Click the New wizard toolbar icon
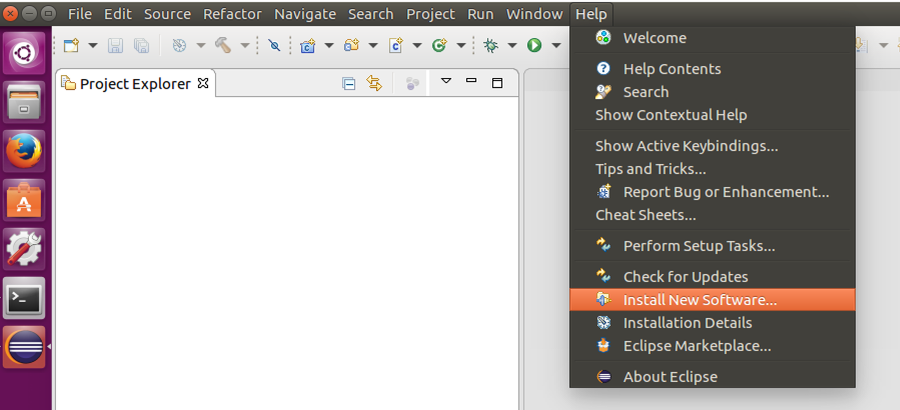Image resolution: width=900 pixels, height=410 pixels. (71, 45)
